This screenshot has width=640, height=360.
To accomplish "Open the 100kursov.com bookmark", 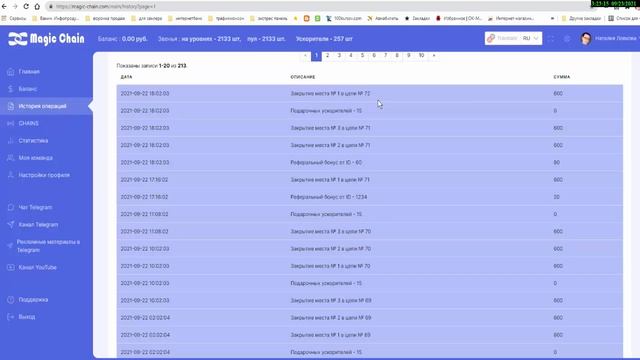I will pyautogui.click(x=344, y=18).
